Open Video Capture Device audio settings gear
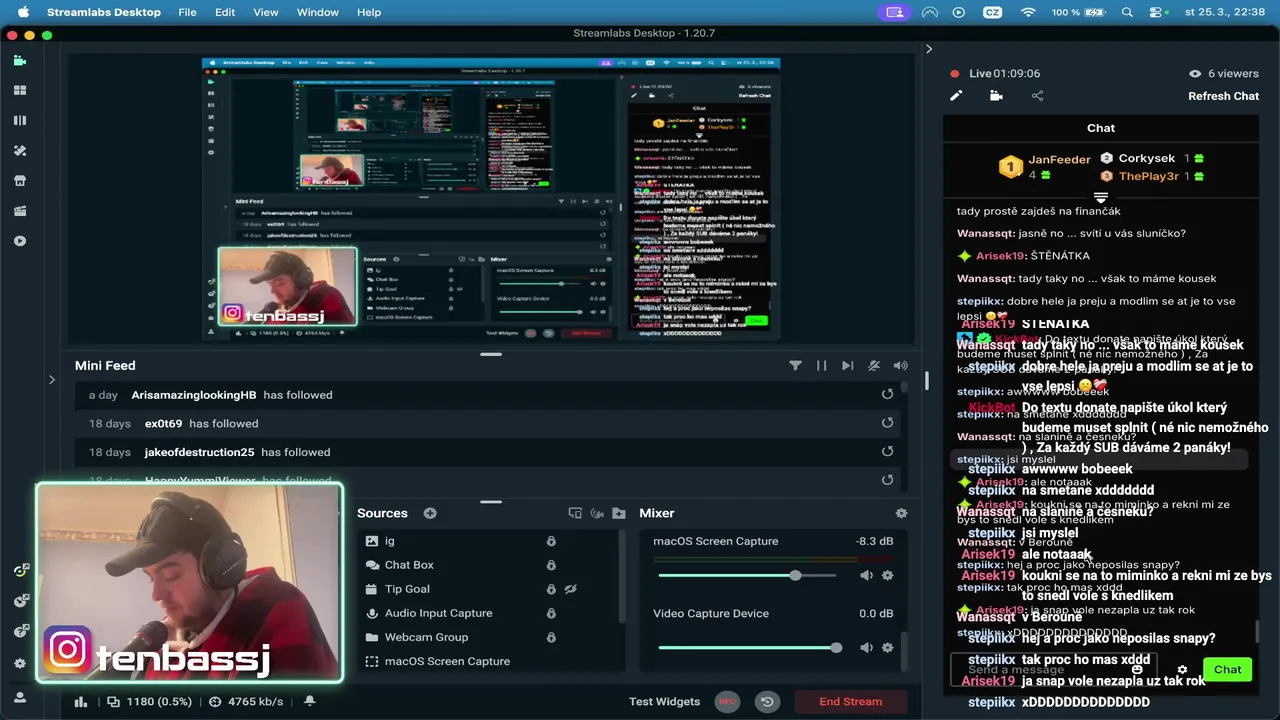This screenshot has width=1280, height=720. [887, 648]
